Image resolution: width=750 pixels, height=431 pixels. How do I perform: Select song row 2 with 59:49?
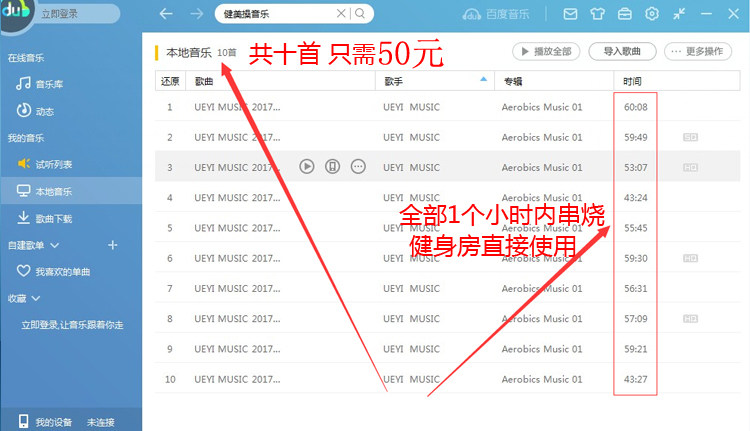[x=447, y=137]
